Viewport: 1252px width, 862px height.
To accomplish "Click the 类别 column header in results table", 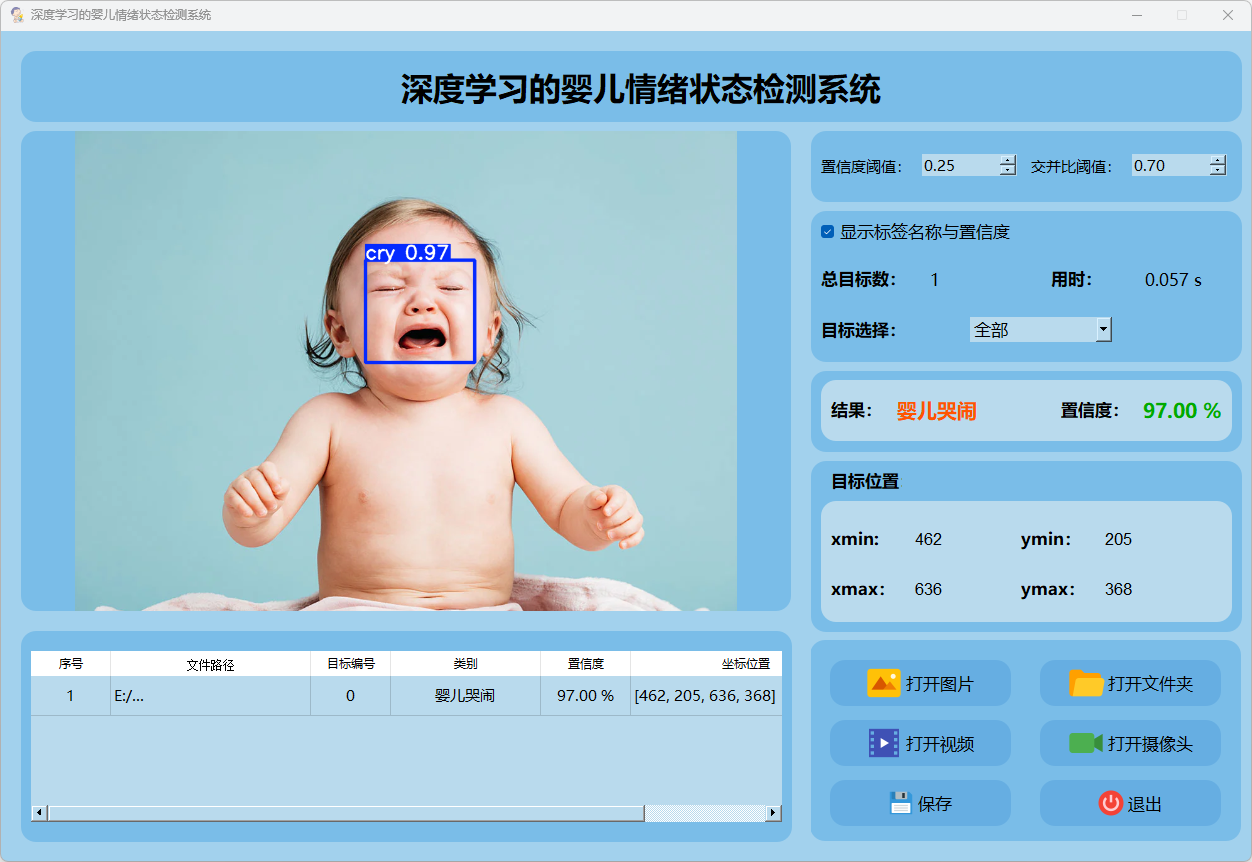I will [x=465, y=664].
